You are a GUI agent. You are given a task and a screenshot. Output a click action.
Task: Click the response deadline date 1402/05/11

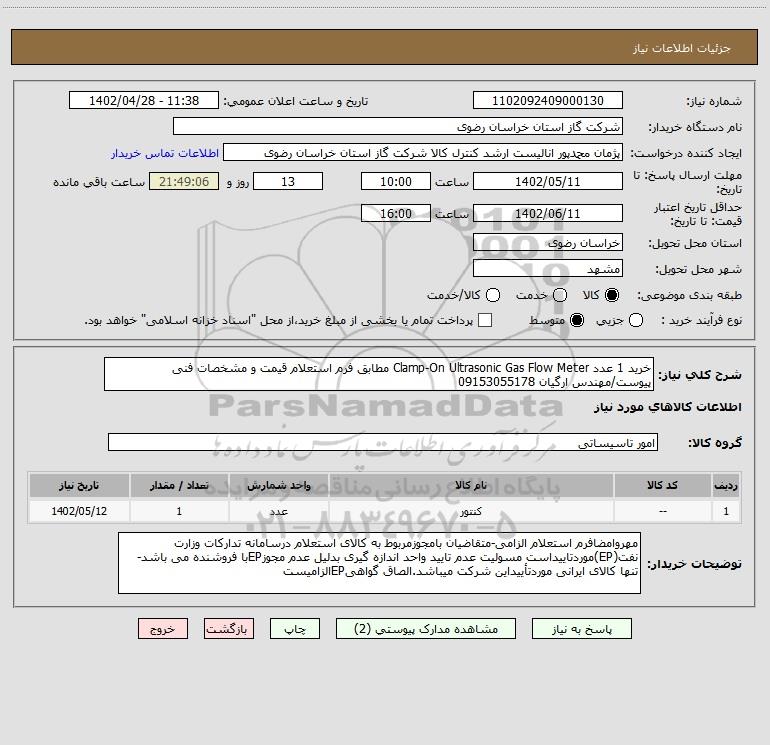pyautogui.click(x=548, y=181)
